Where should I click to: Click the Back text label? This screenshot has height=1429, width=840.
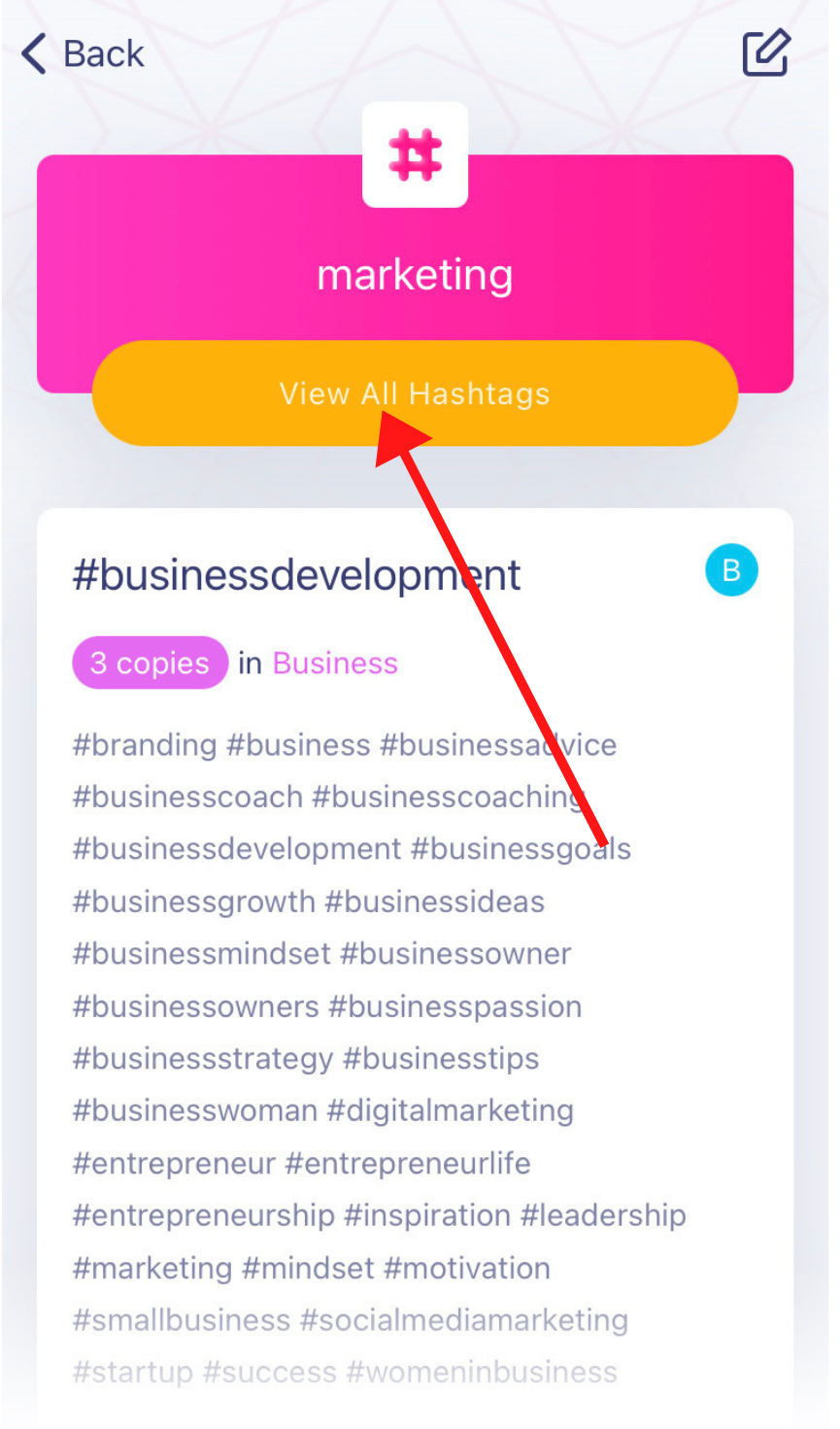coord(104,53)
